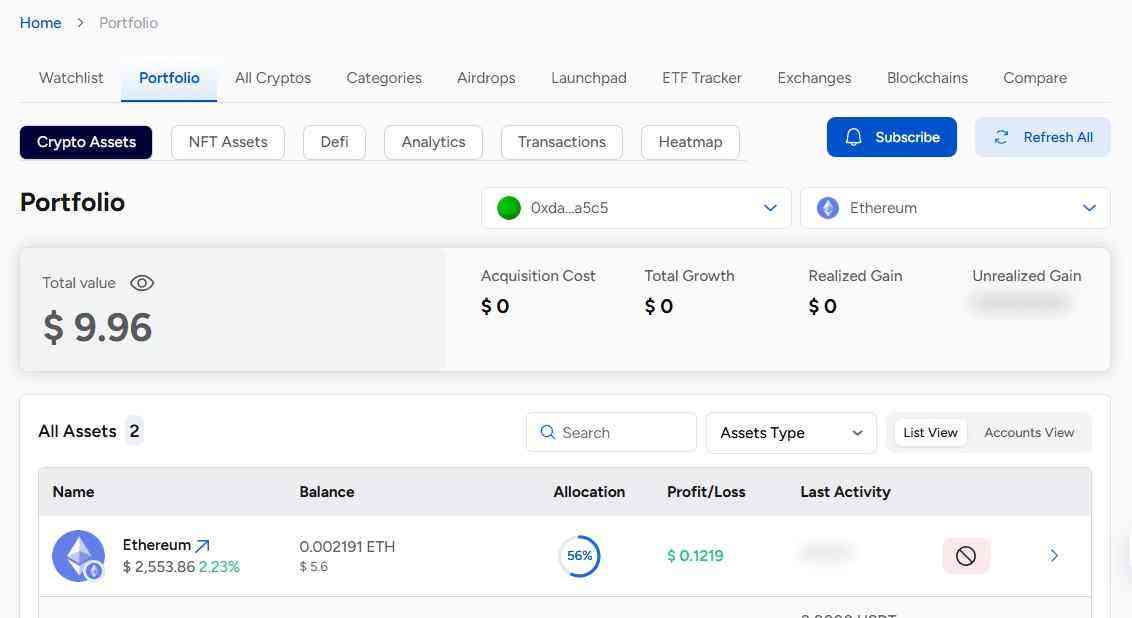Open the Categories tab
The width and height of the screenshot is (1132, 618).
click(384, 78)
